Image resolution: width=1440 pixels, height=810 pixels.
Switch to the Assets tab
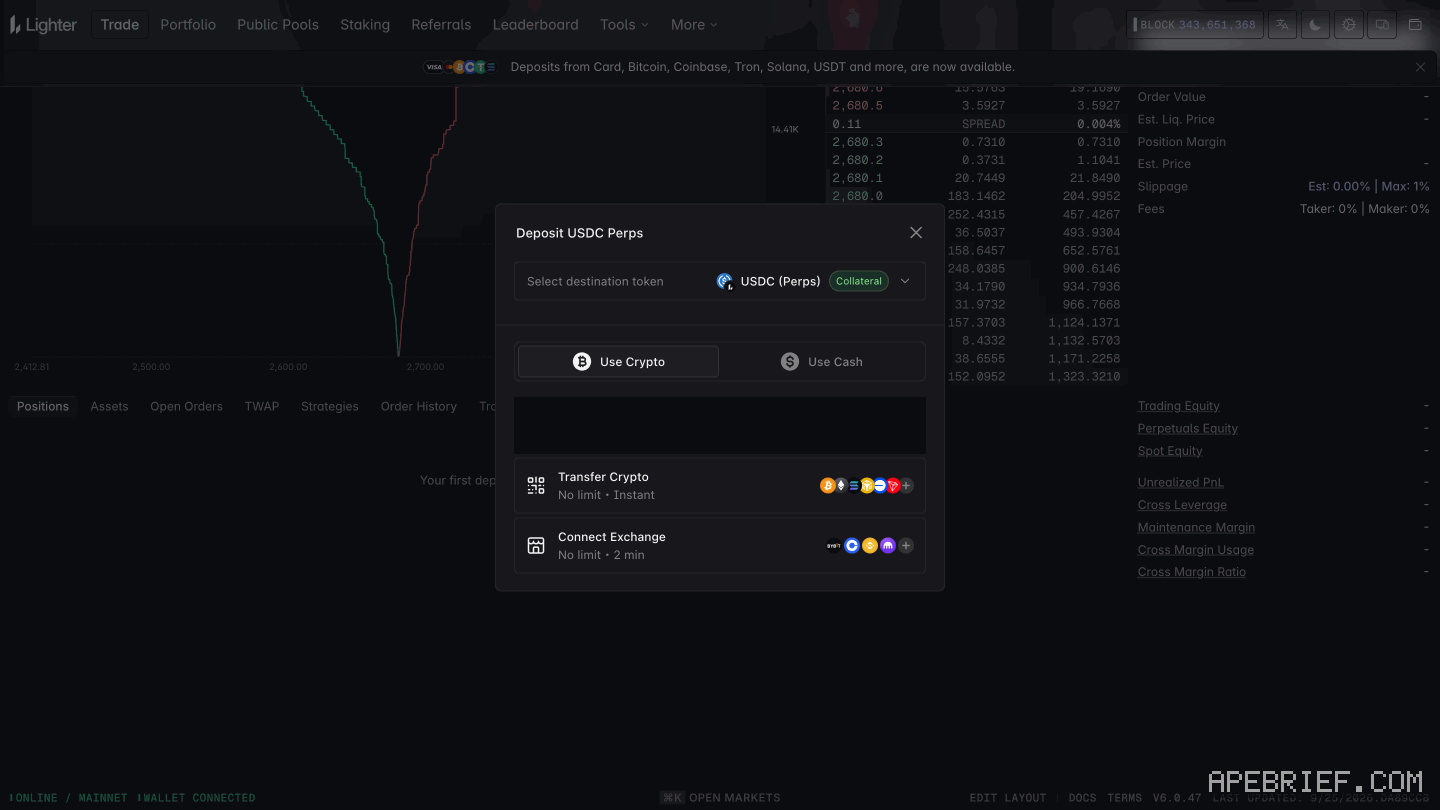[109, 406]
